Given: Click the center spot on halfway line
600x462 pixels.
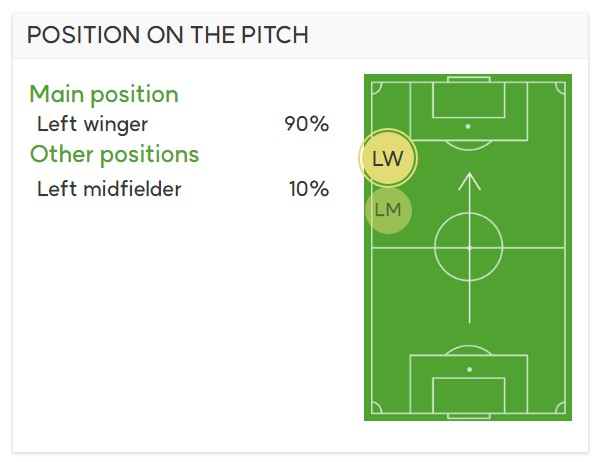Looking at the screenshot, I should point(470,248).
